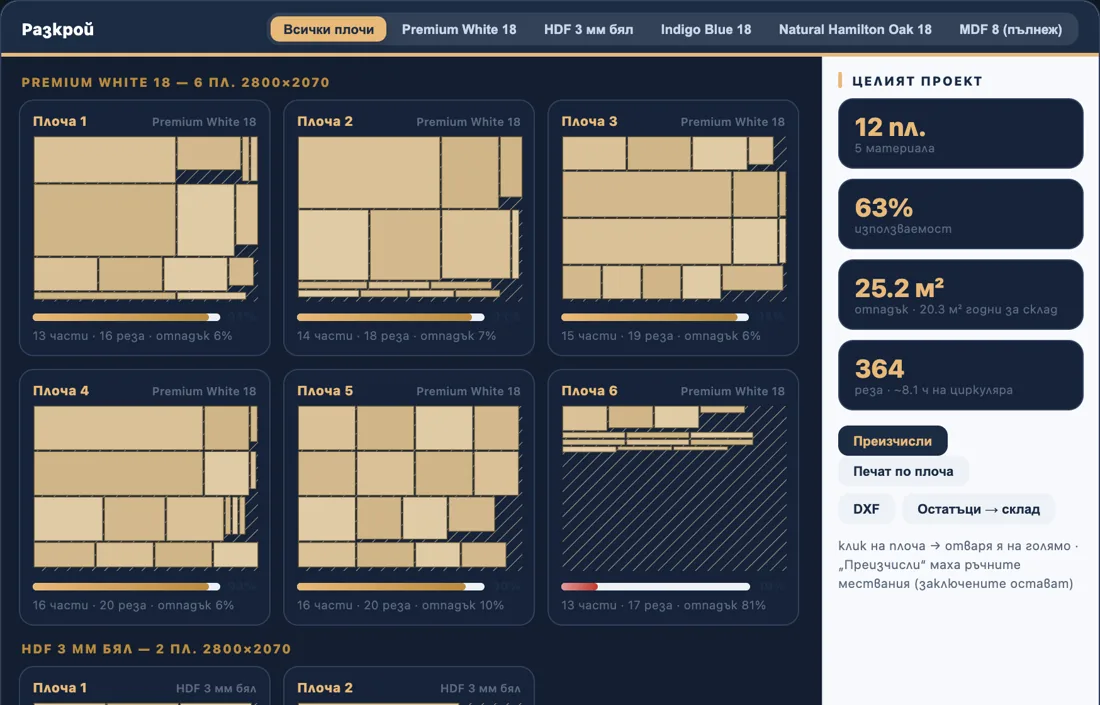The image size is (1100, 705).
Task: Open 'Плоча 4' cutting layout thumbnail
Action: click(145, 488)
